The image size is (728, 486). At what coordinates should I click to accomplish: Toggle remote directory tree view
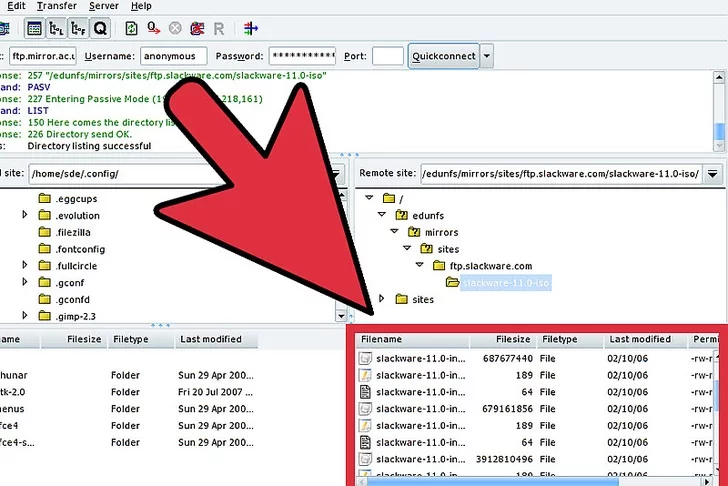(77, 28)
